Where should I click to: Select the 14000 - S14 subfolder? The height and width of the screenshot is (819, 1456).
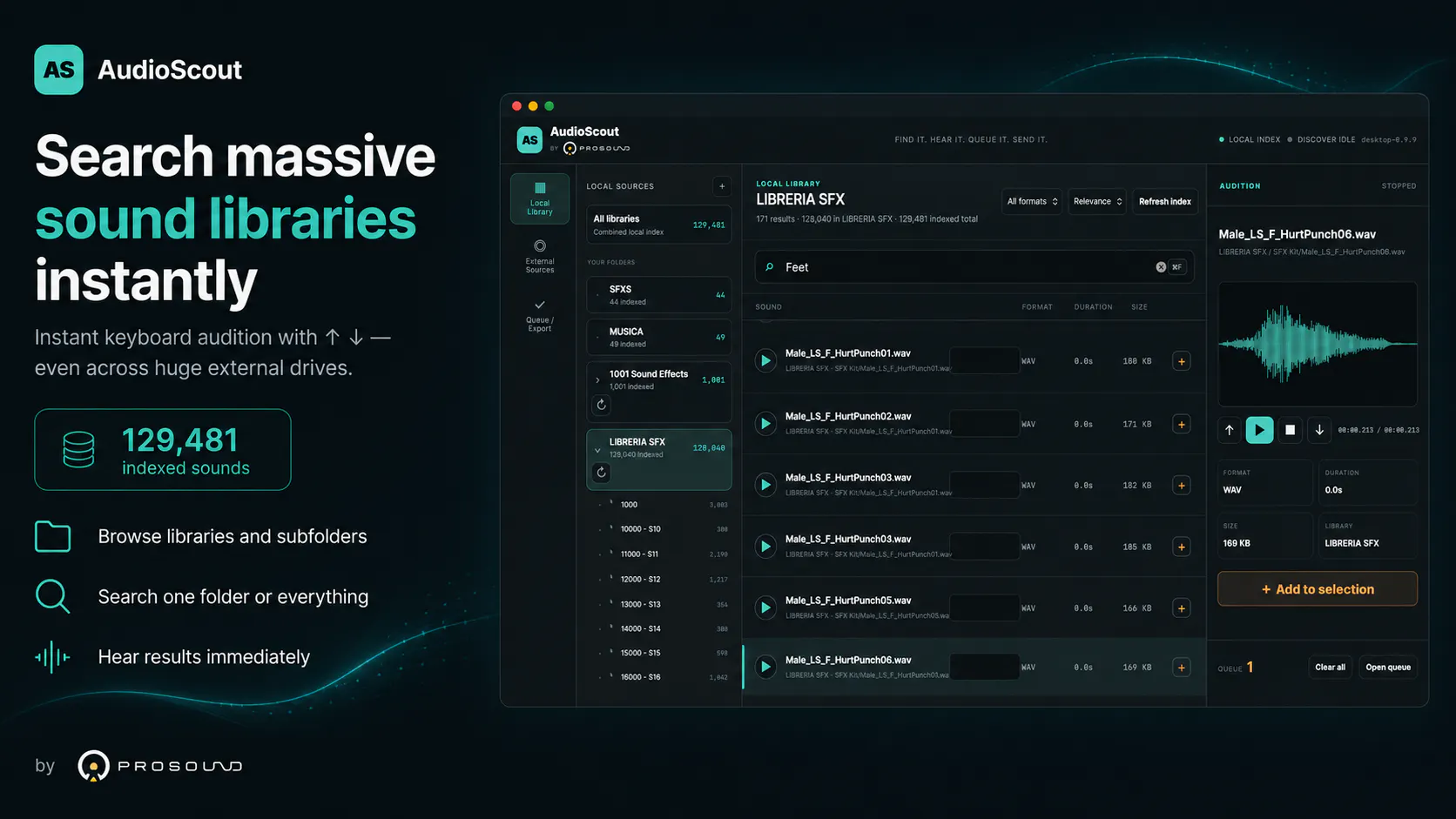tap(659, 628)
